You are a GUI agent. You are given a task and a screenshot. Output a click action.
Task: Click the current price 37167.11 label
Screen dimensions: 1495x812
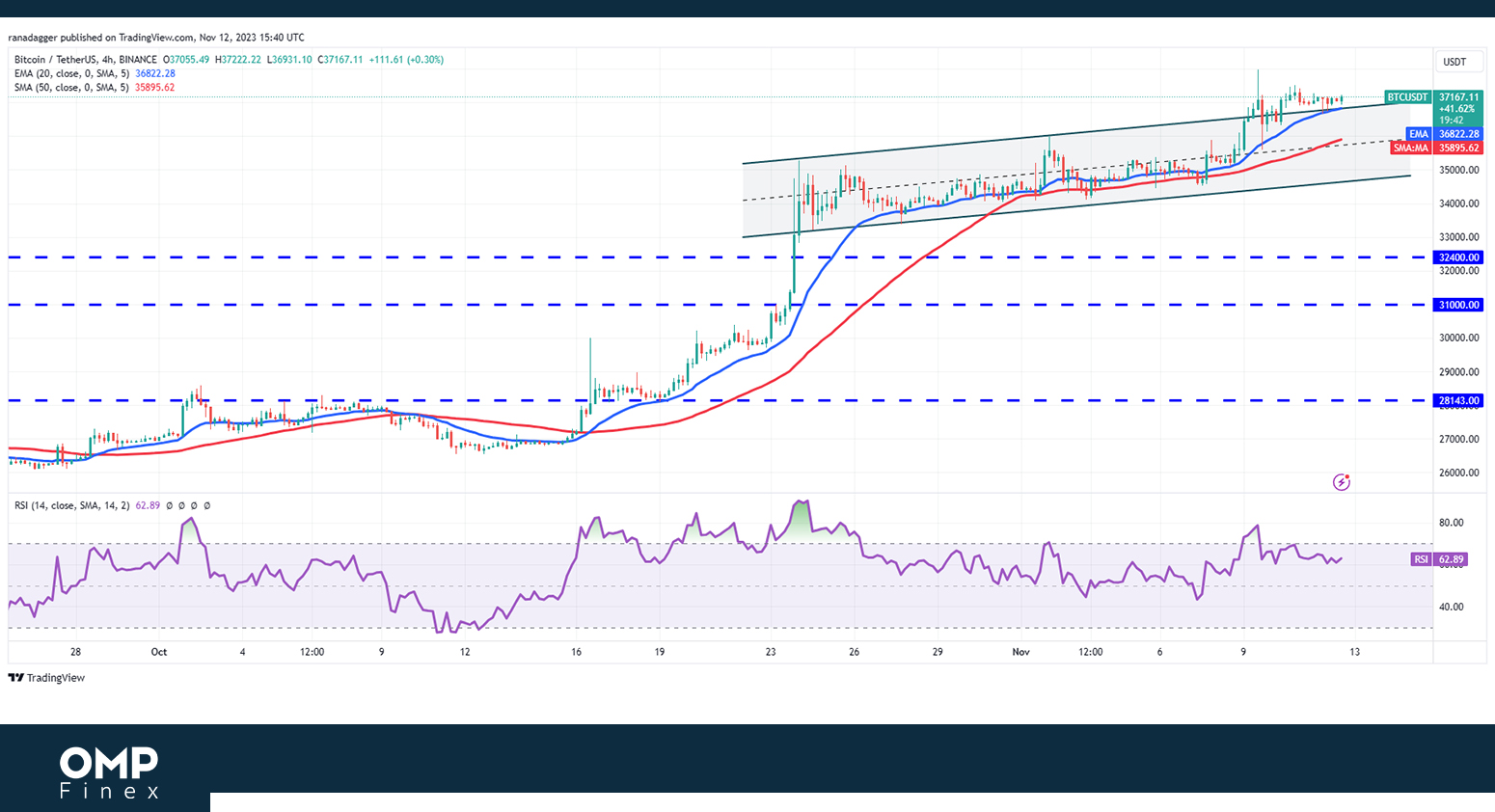coord(1458,97)
